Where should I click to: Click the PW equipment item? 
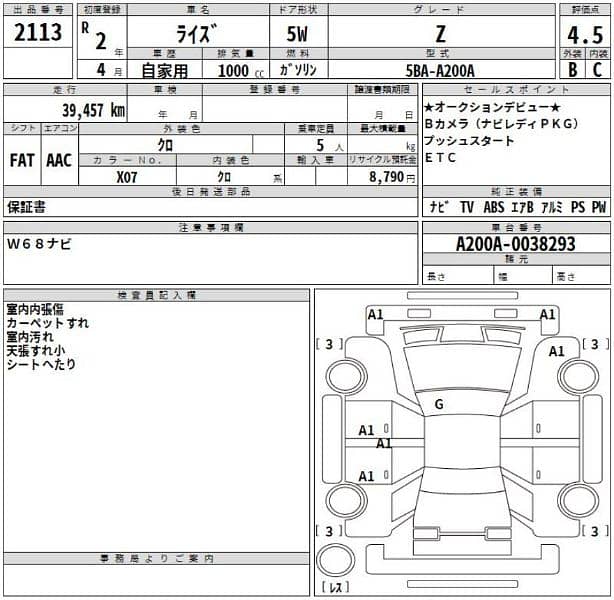[x=599, y=207]
